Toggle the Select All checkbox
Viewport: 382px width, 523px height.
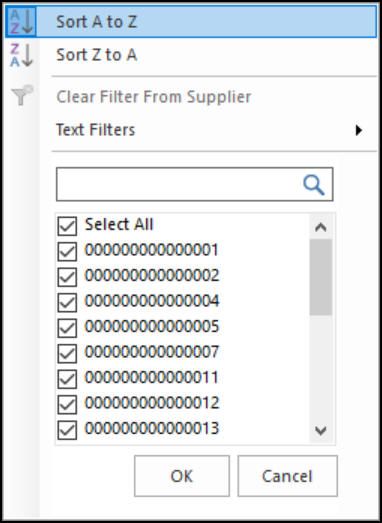[x=67, y=226]
